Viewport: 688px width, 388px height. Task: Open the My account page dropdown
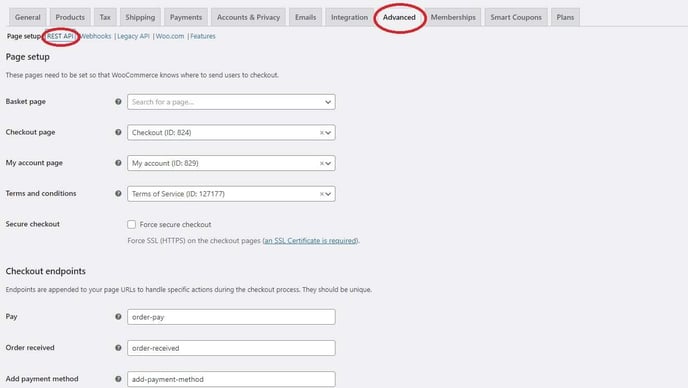click(231, 163)
